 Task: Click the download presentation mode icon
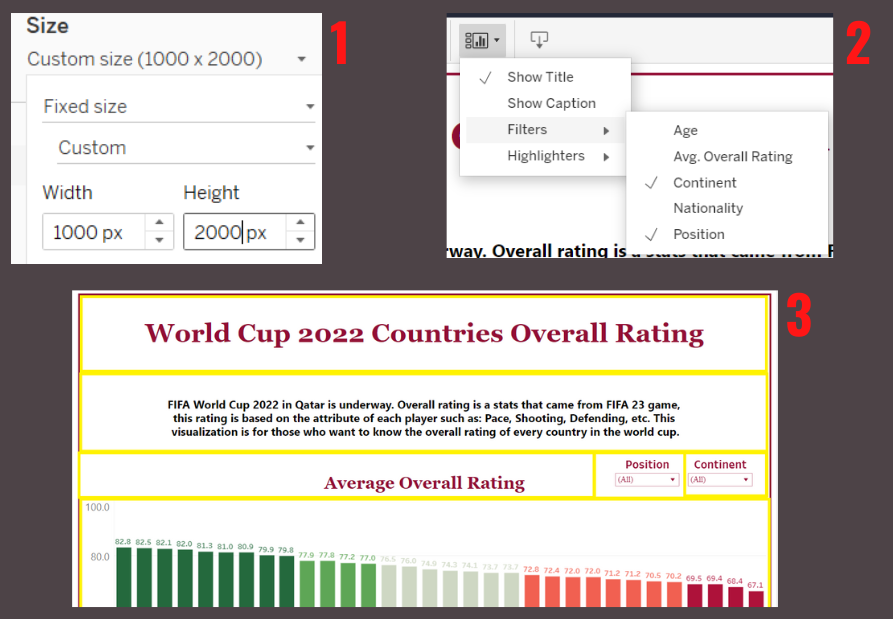pyautogui.click(x=539, y=40)
